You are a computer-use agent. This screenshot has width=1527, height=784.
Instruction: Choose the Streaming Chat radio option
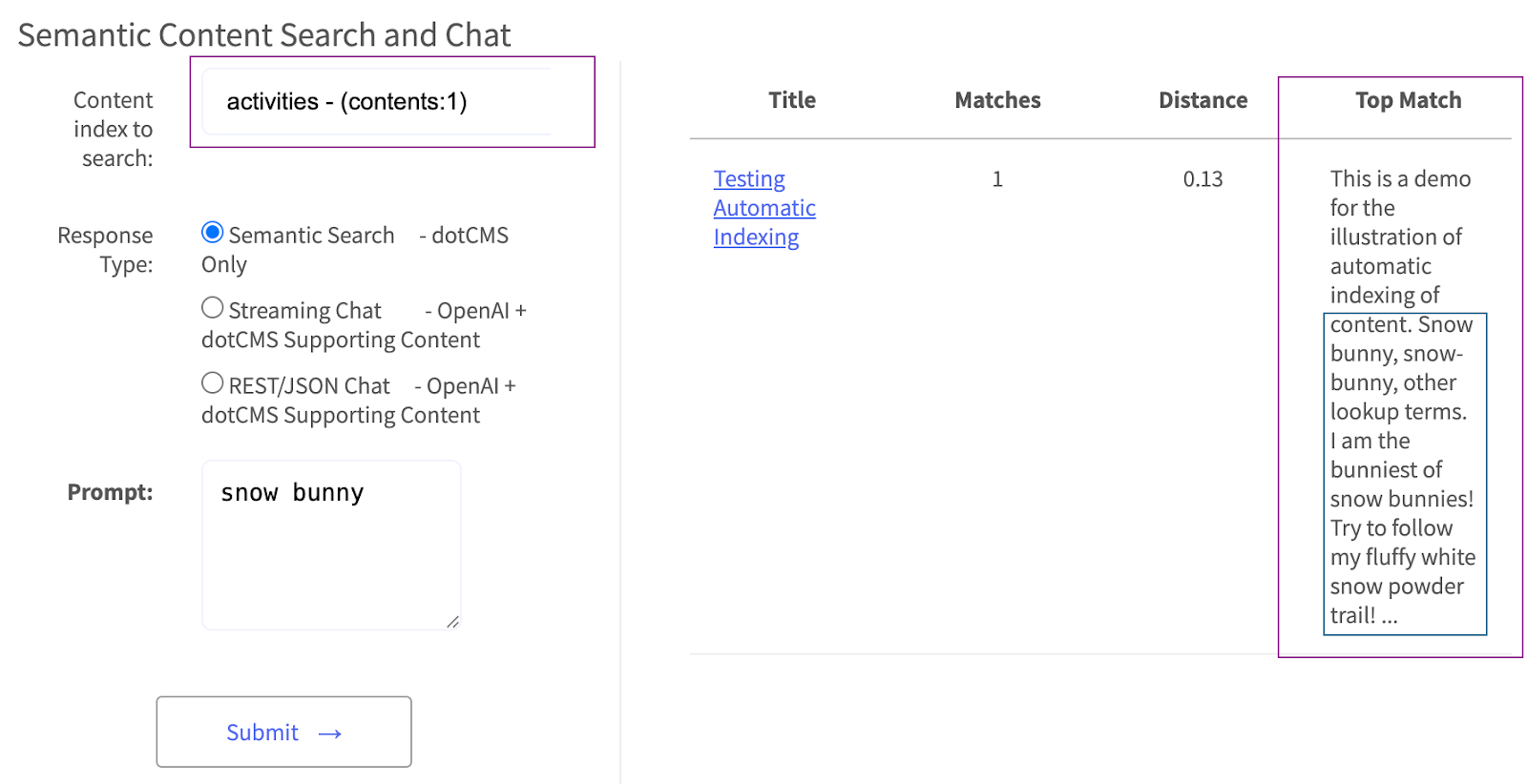pos(213,308)
